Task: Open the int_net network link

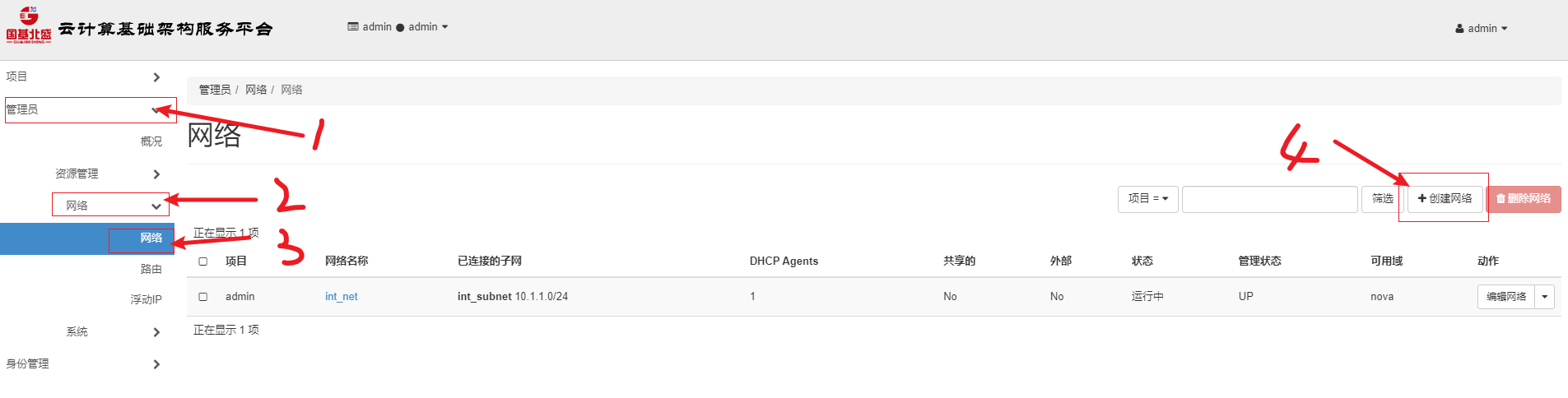Action: (x=341, y=297)
